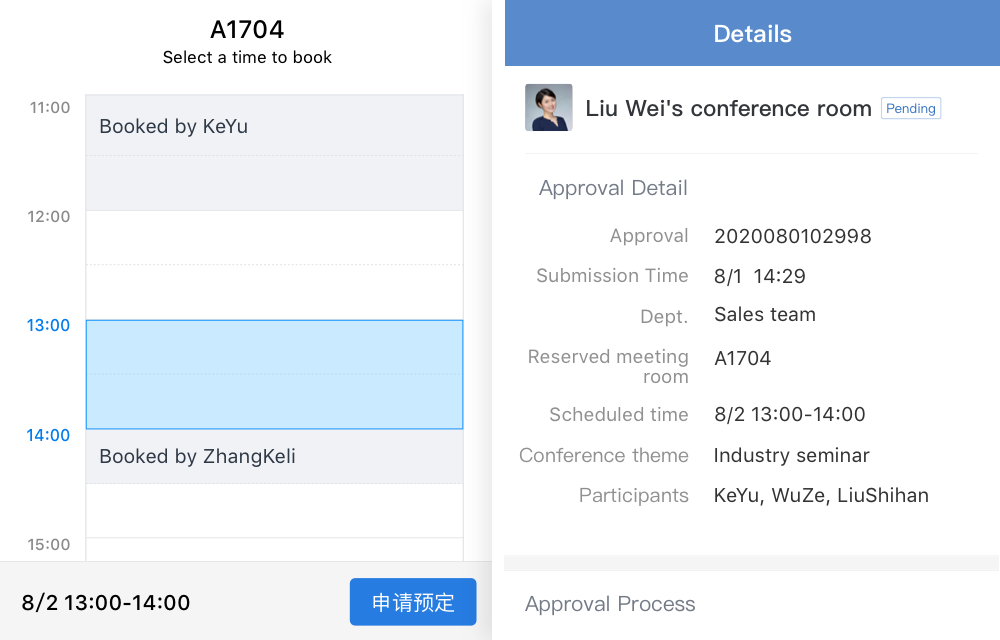Viewport: 1000px width, 640px height.
Task: Click the selected time 8/2 13:00-14:00 at bottom
Action: (106, 602)
